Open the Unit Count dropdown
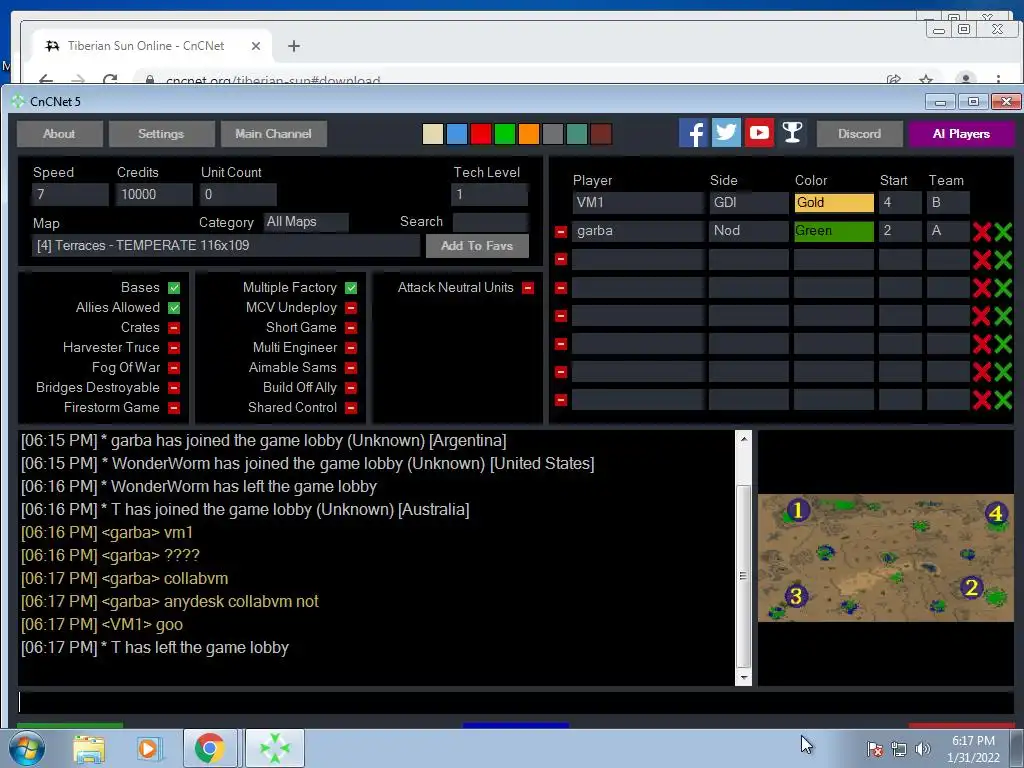The width and height of the screenshot is (1024, 768). click(x=238, y=194)
